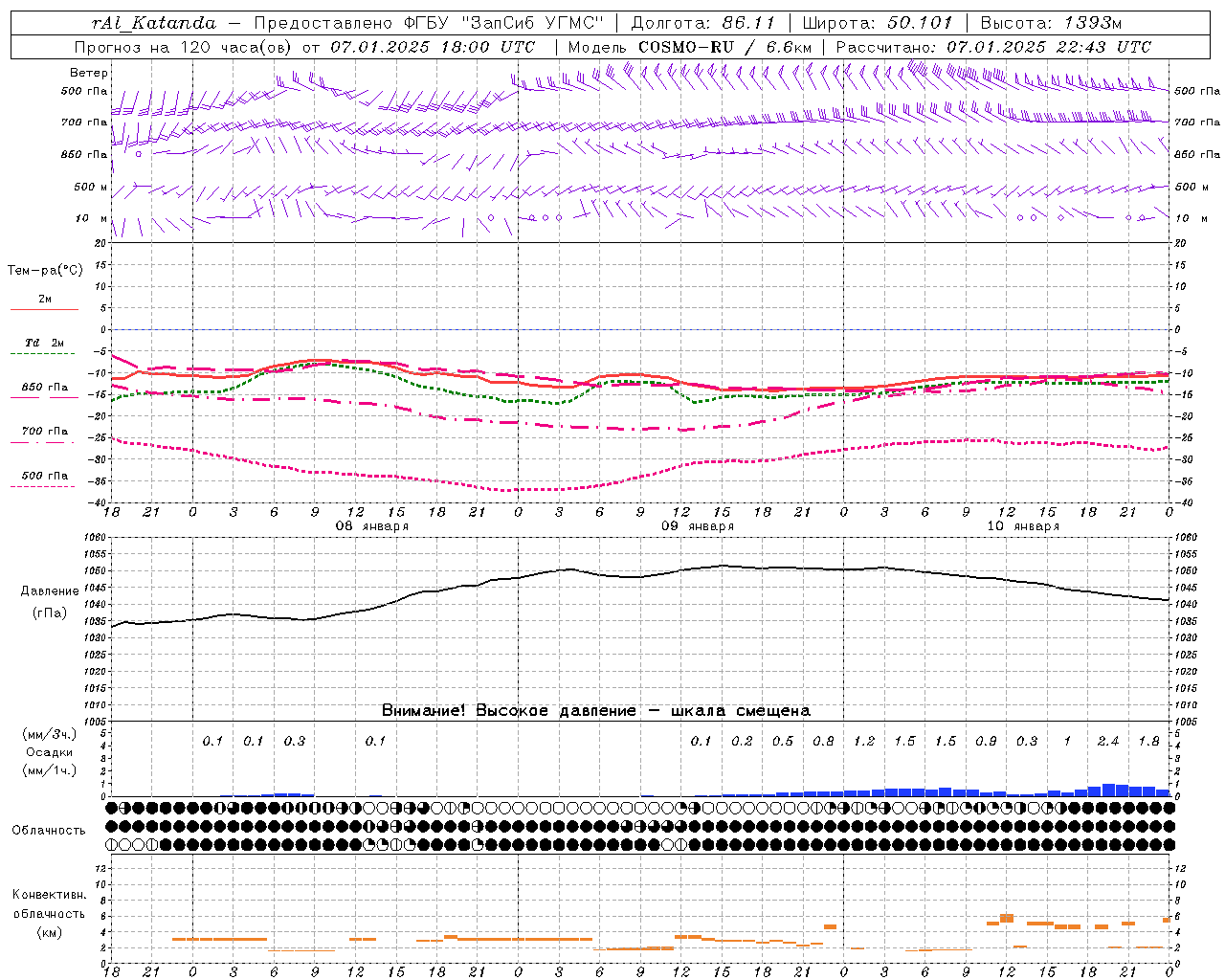This screenshot has height=980, width=1225.
Task: Click the 'Осадки' precipitation label
Action: tap(50, 752)
